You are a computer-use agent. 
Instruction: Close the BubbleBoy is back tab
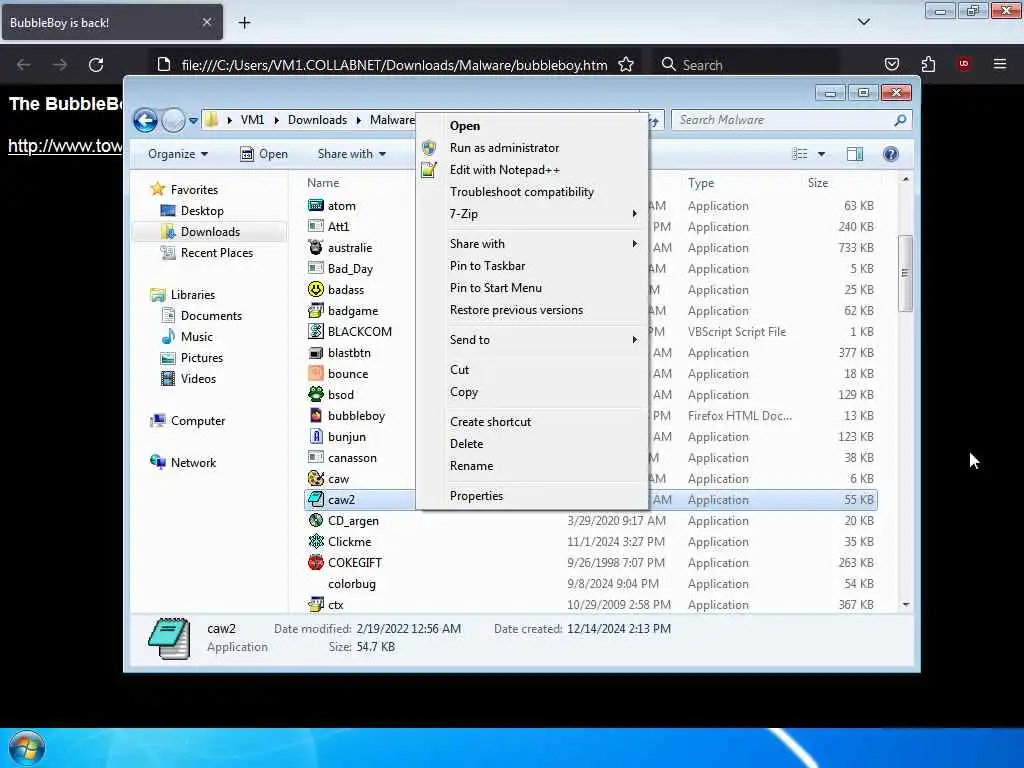[x=206, y=22]
